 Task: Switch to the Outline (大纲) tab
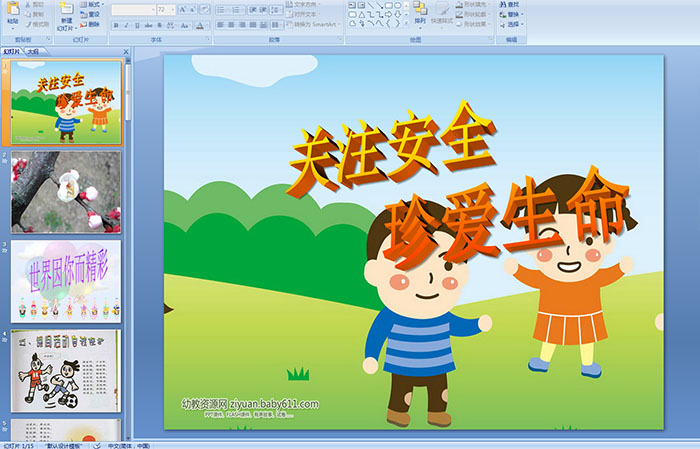33,50
